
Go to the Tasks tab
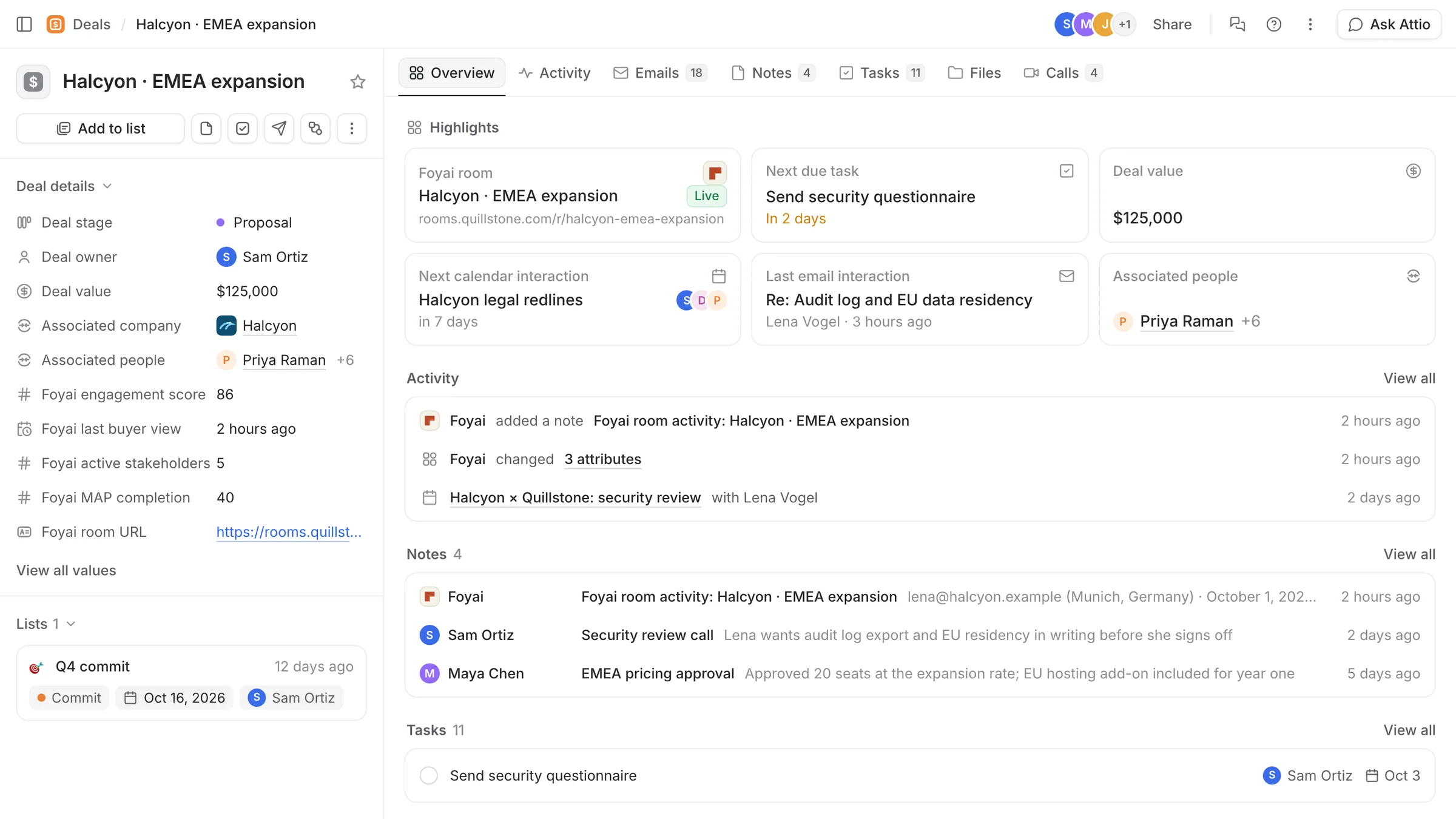tap(881, 73)
